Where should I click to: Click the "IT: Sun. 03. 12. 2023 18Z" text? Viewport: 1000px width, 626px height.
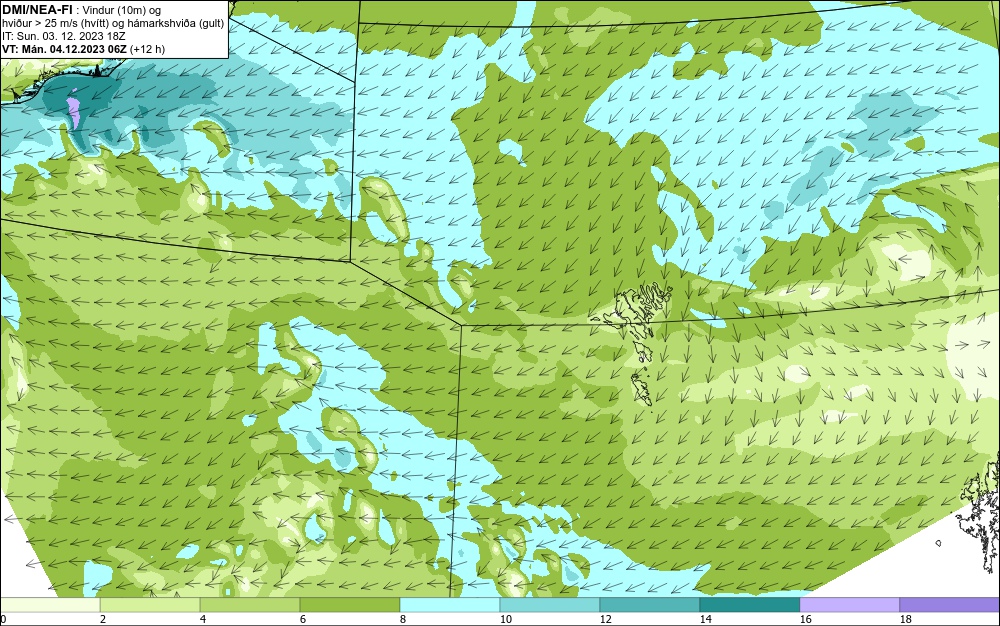(64, 36)
